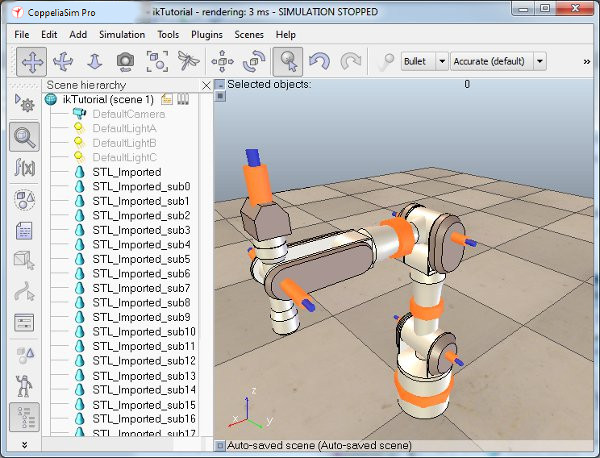This screenshot has width=600, height=458.
Task: Click the camera angle tool icon
Action: coord(126,61)
